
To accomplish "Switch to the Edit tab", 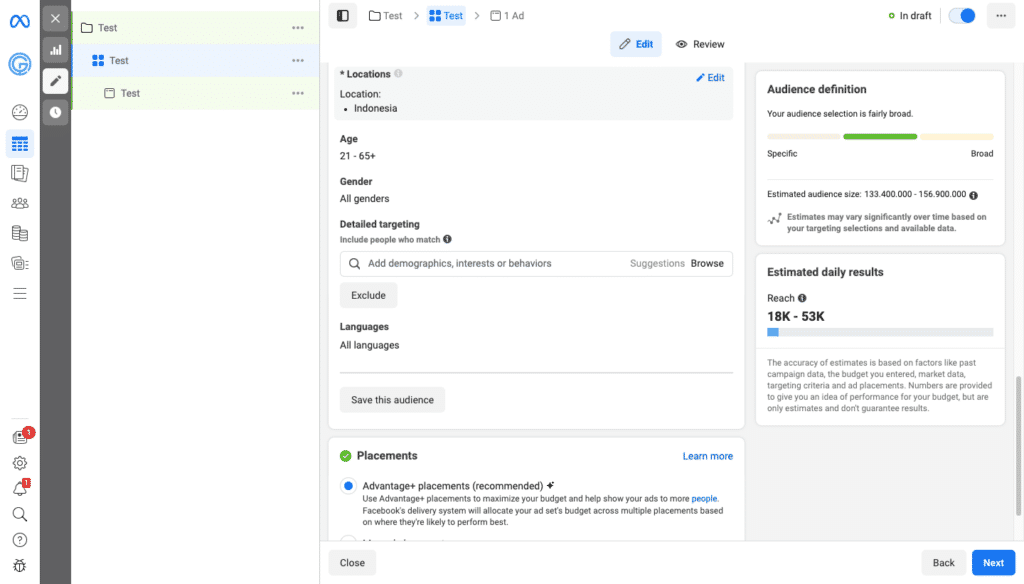I will tap(636, 44).
